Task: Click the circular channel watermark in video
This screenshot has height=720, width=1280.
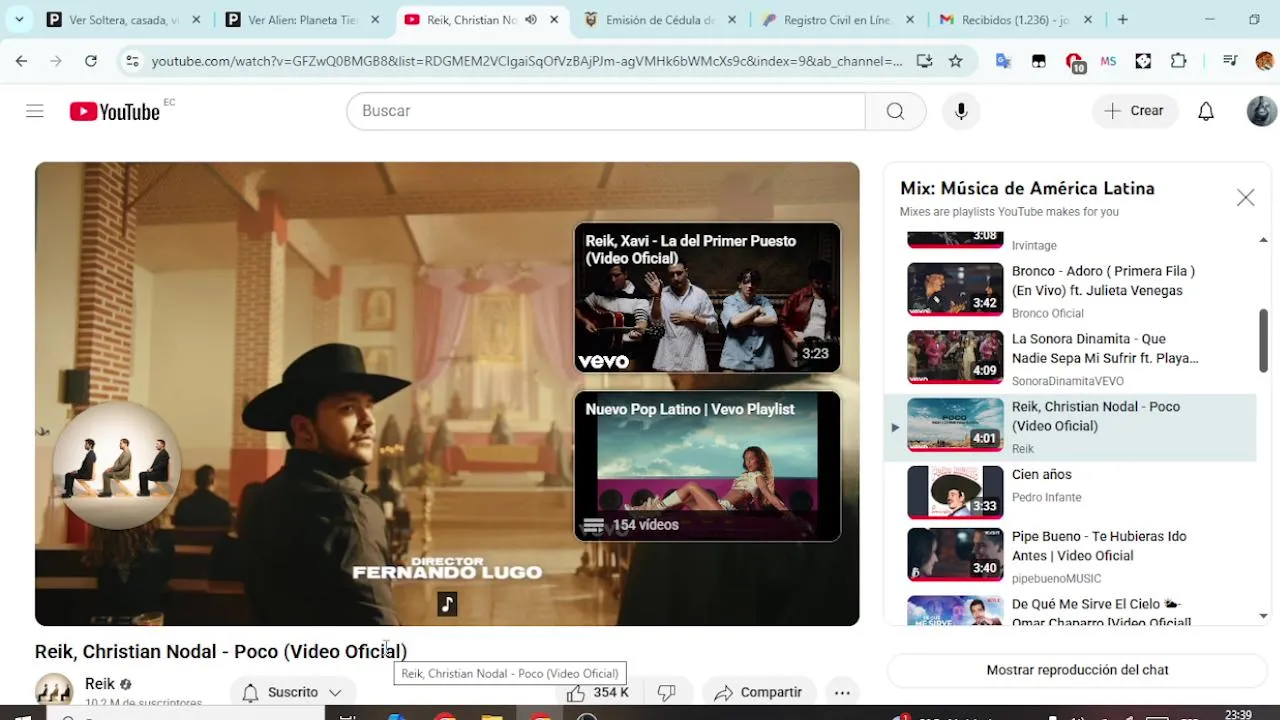Action: click(116, 466)
